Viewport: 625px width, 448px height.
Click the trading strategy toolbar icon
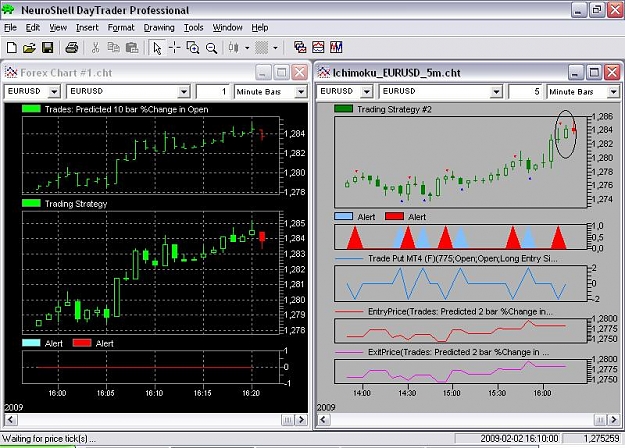tap(336, 47)
